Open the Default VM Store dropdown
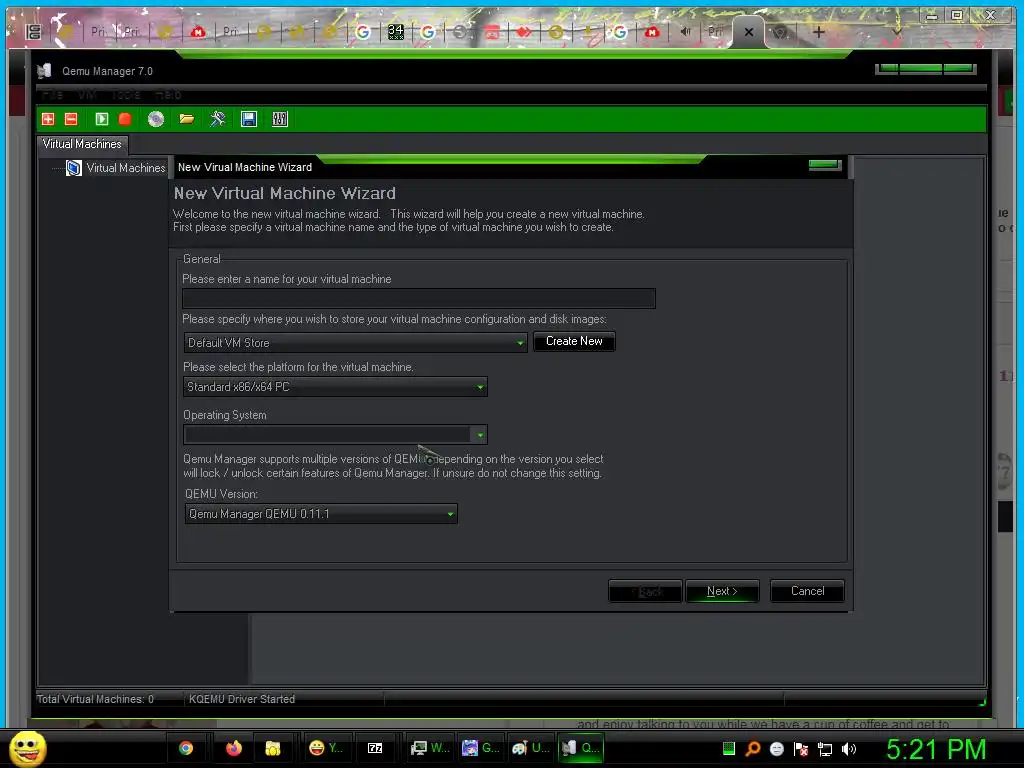1024x768 pixels. point(355,342)
